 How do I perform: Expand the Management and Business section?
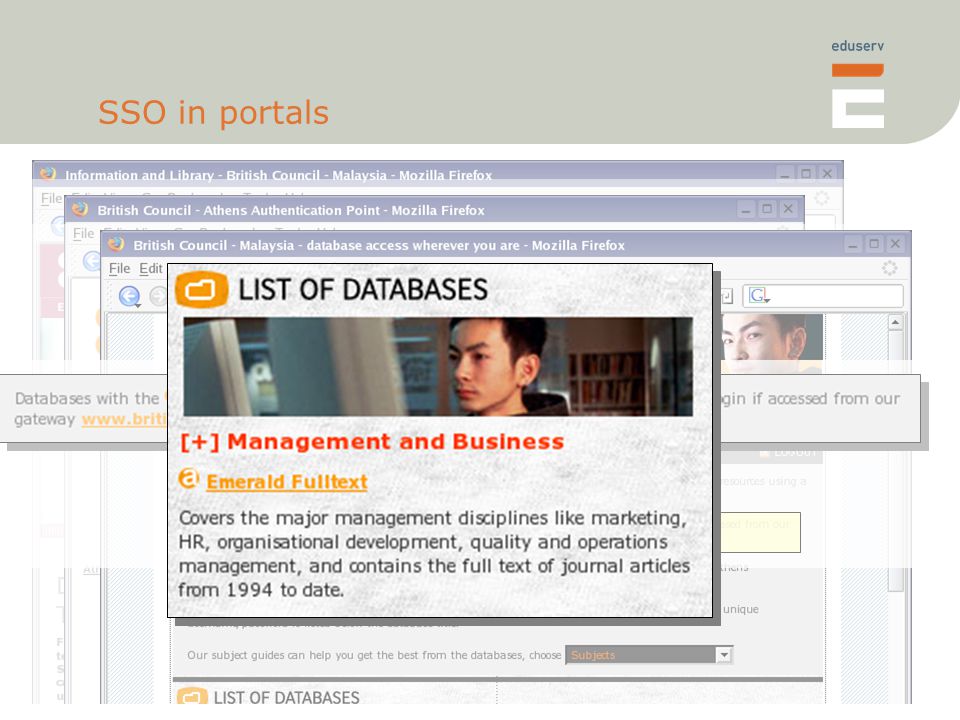(x=372, y=441)
